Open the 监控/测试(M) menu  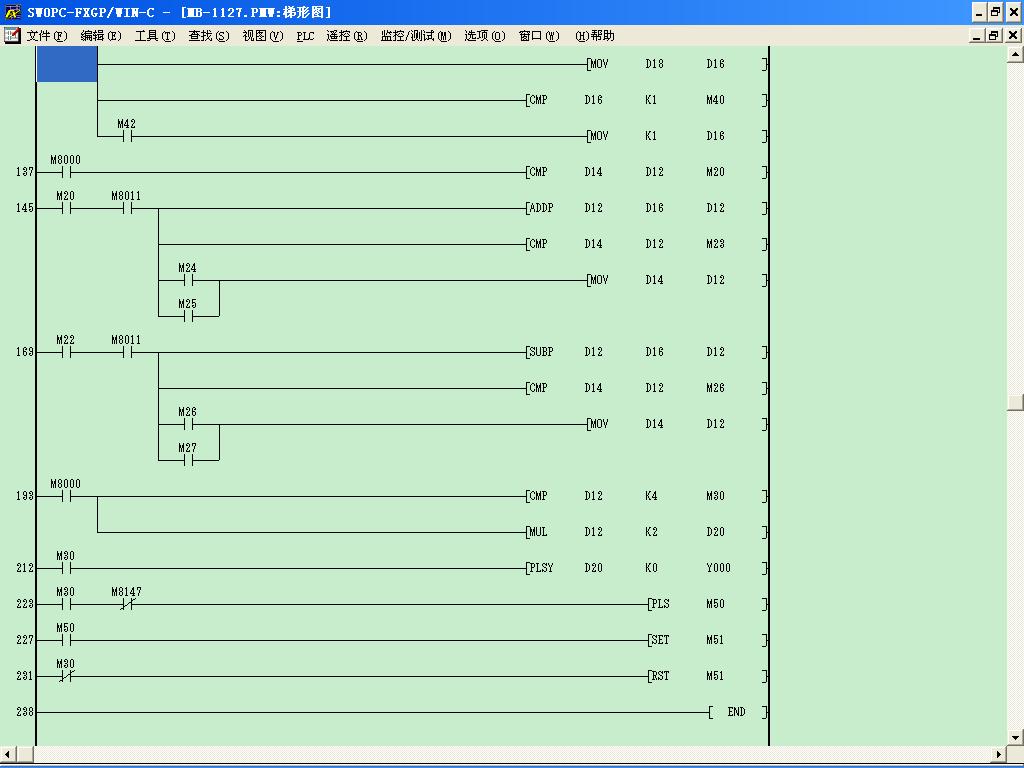pyautogui.click(x=415, y=36)
